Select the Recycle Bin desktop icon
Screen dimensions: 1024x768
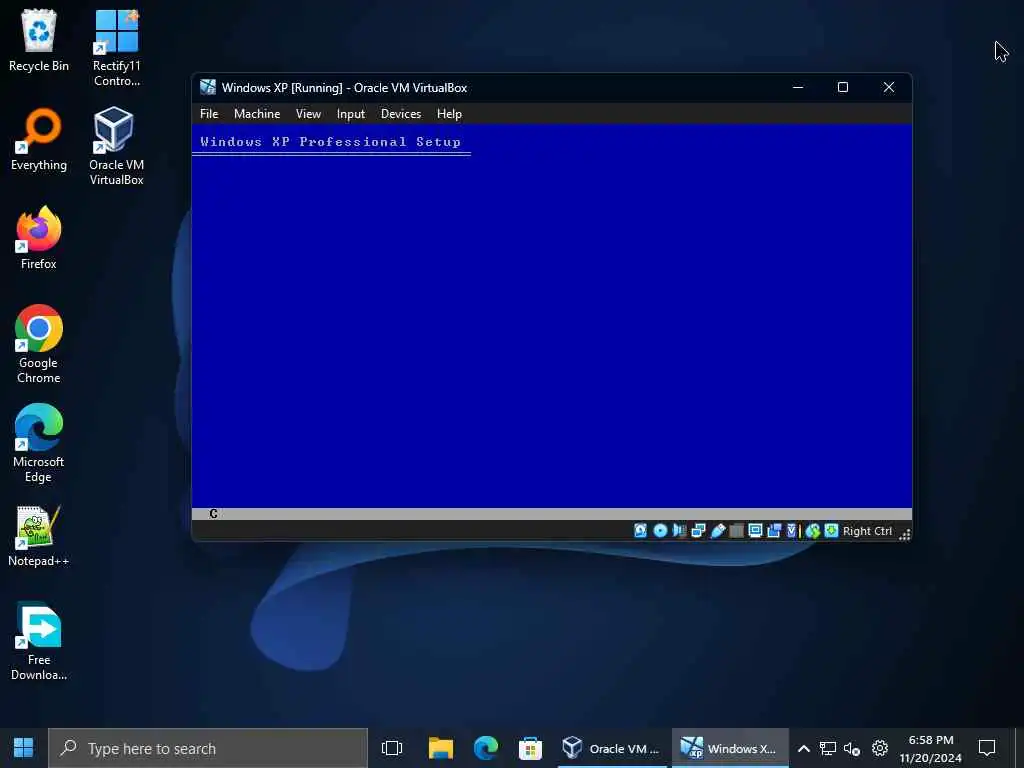[x=39, y=40]
